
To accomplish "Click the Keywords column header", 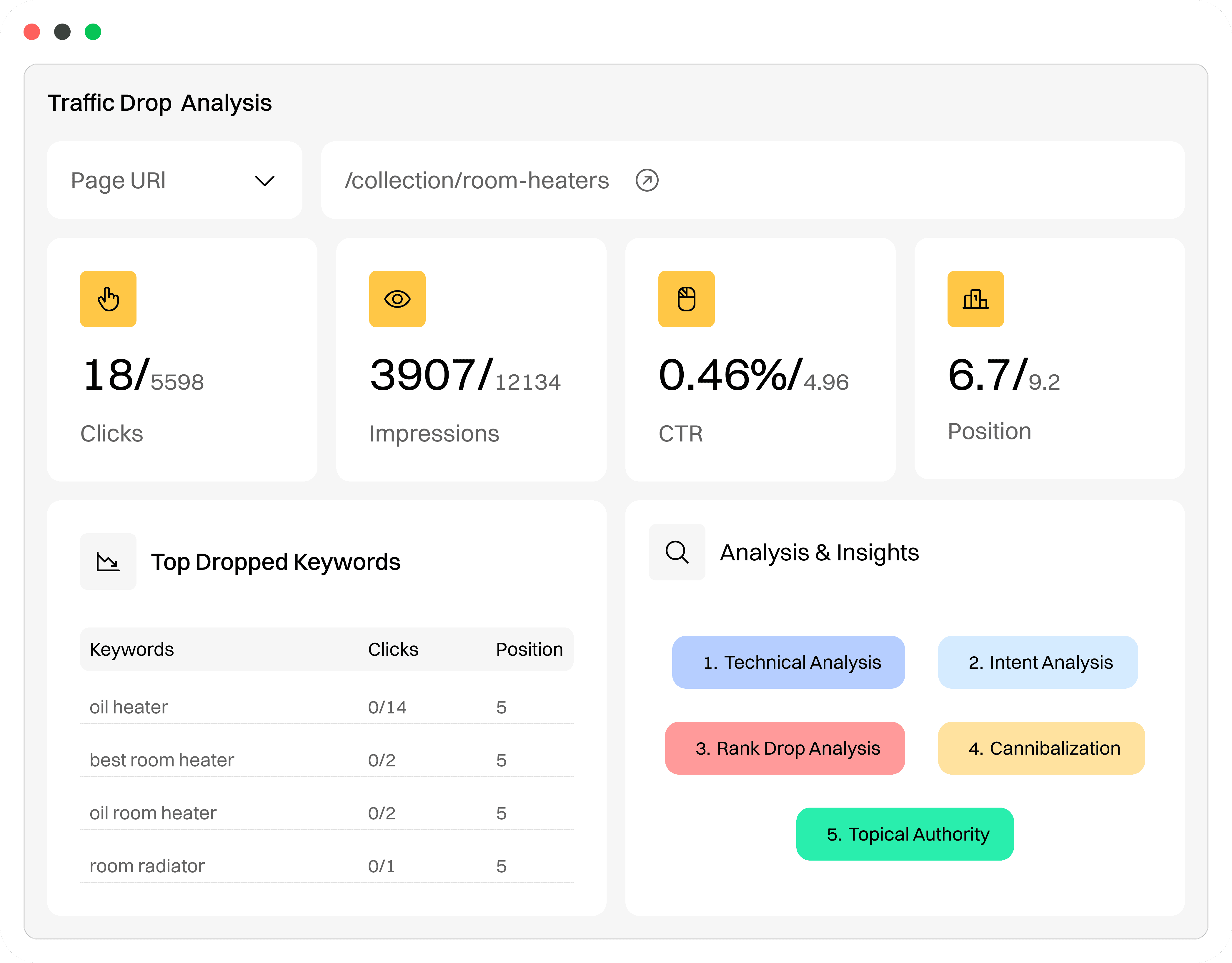I will tap(131, 649).
